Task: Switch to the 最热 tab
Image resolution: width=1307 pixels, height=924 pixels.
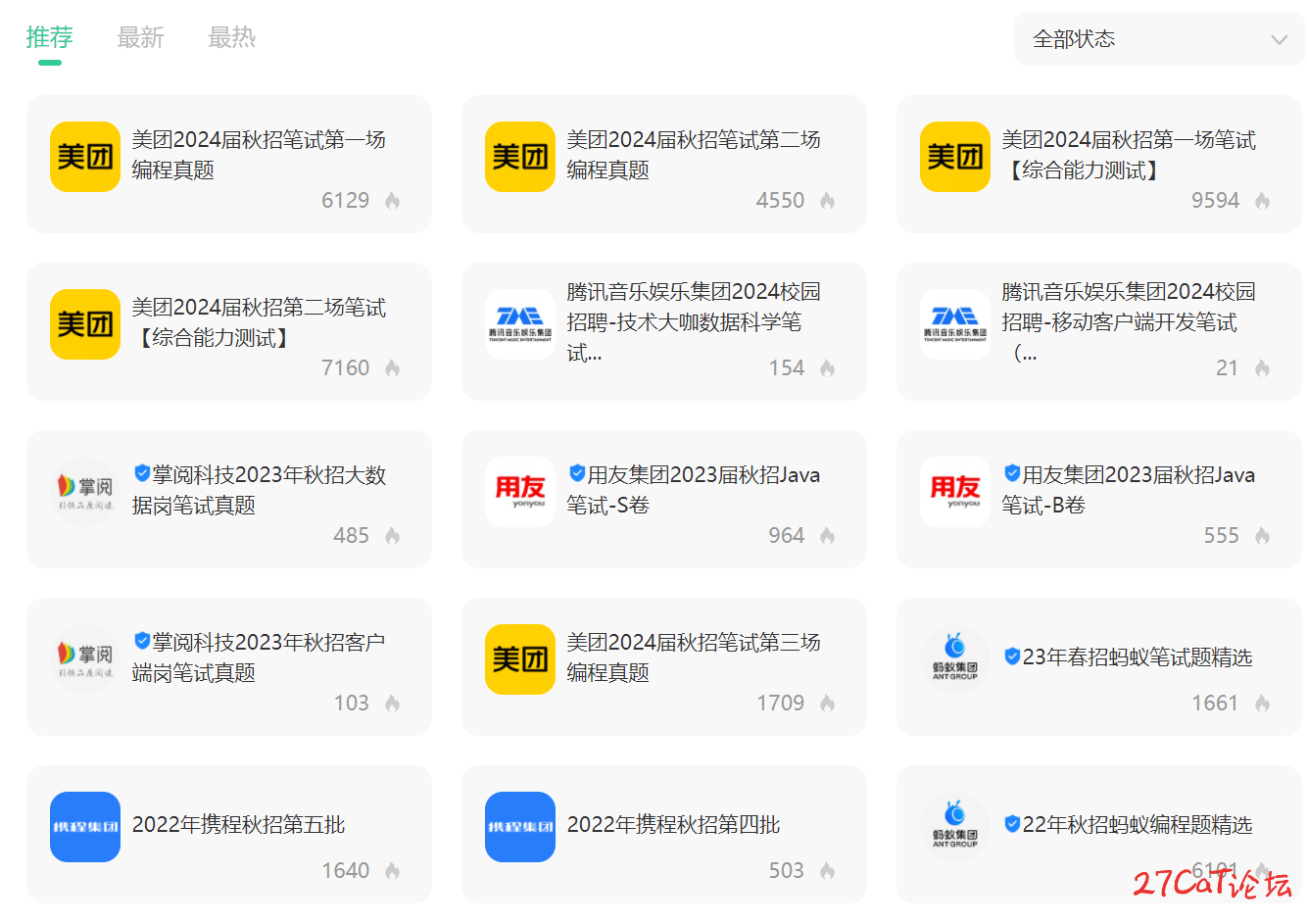Action: 231,37
